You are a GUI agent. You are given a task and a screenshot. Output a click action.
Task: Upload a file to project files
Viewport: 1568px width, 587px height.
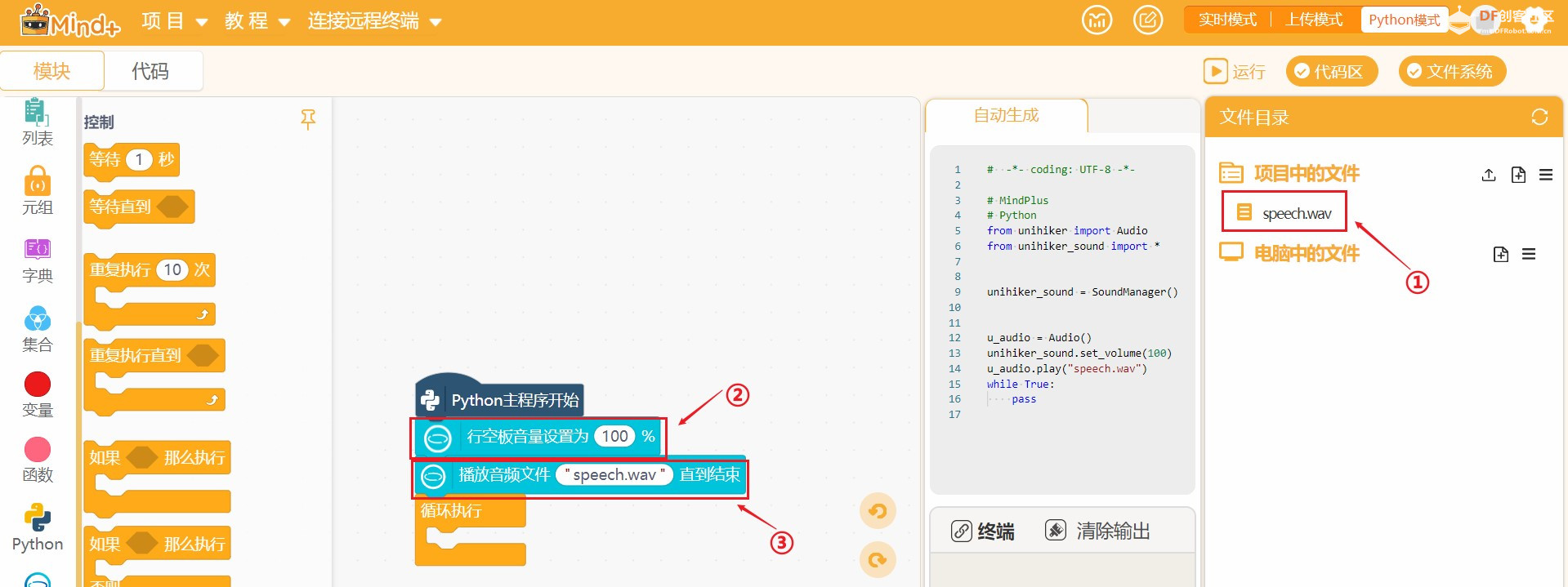pyautogui.click(x=1489, y=175)
